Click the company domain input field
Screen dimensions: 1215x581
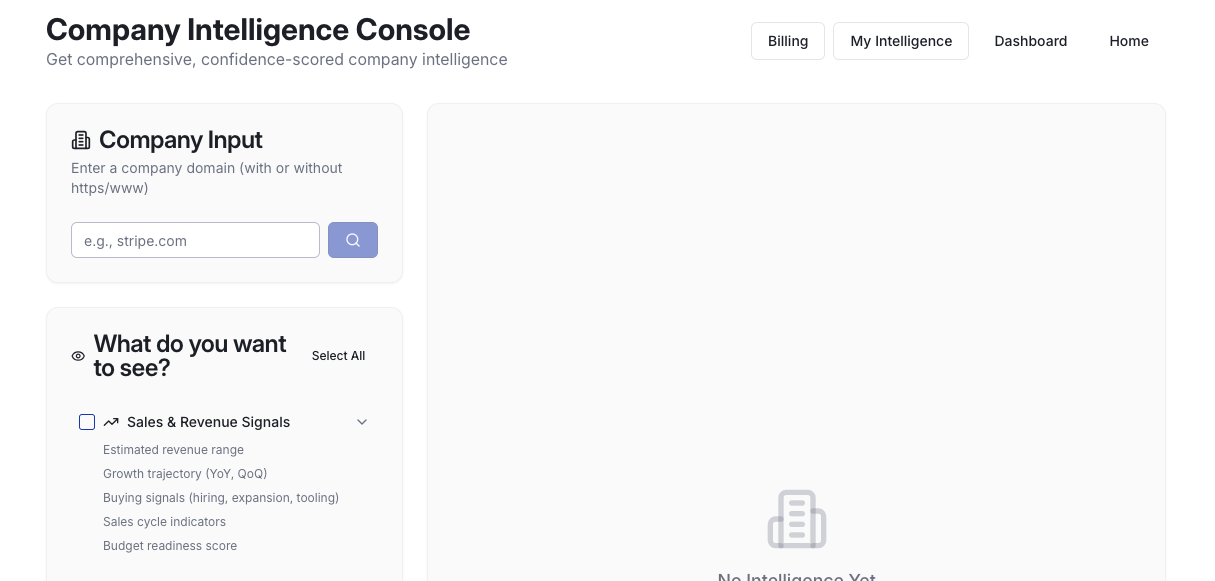[195, 240]
